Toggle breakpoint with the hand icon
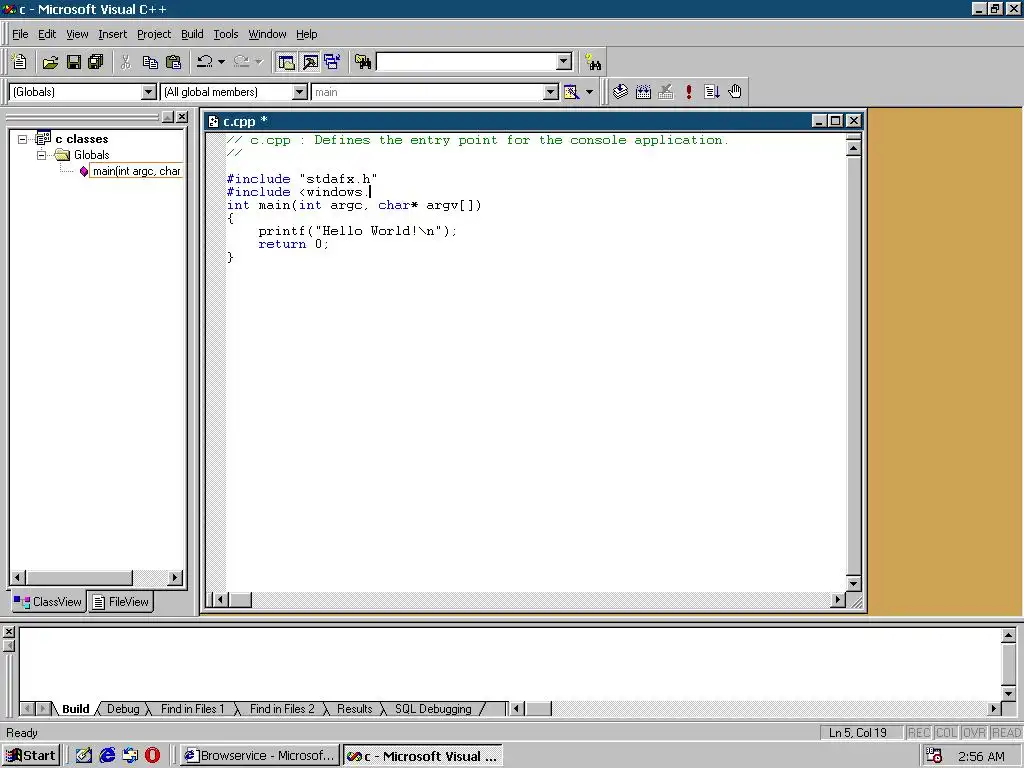Viewport: 1024px width, 768px height. pos(735,91)
